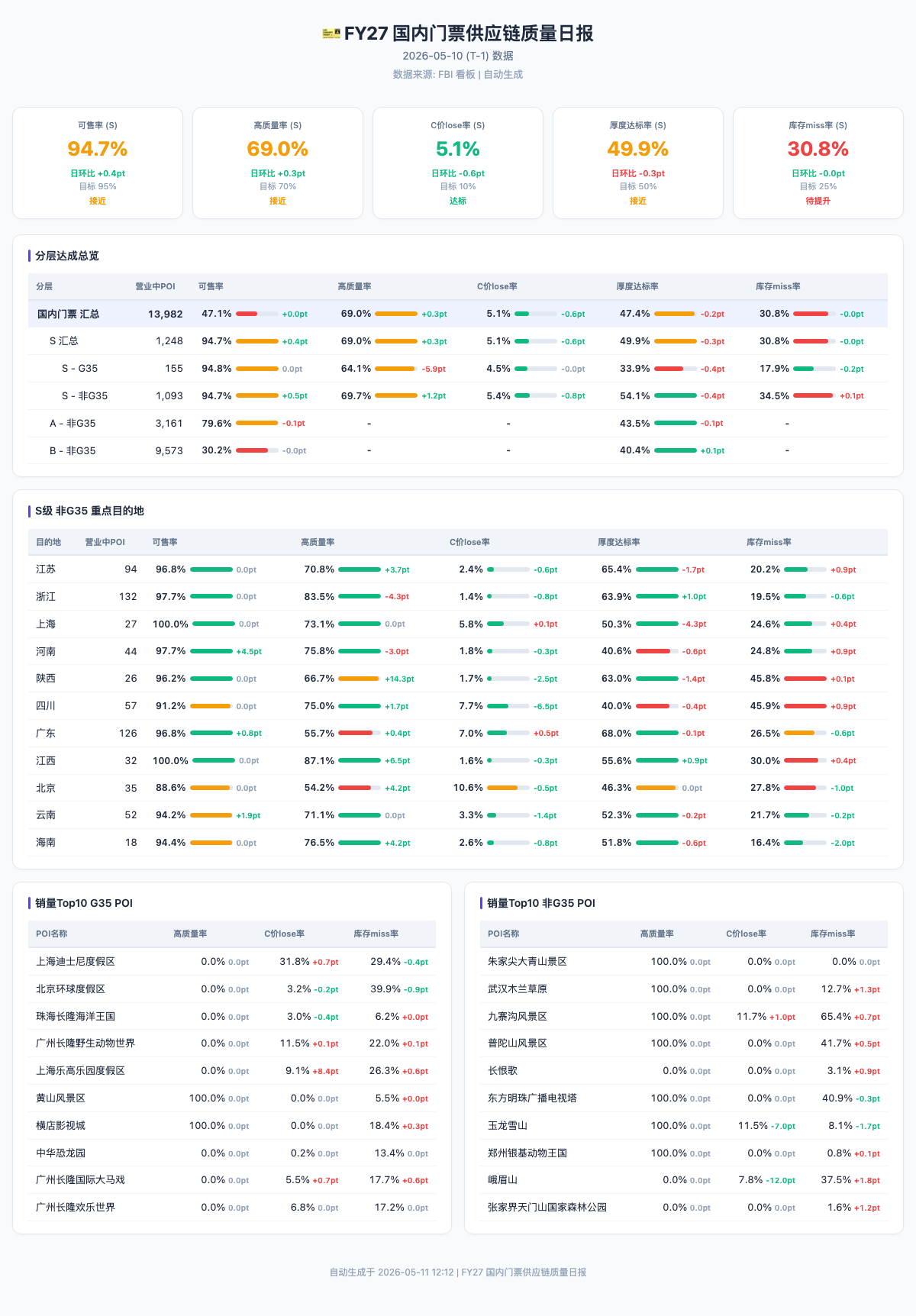Select 长恨歌 POI row
The height and width of the screenshot is (1316, 916).
[684, 1071]
